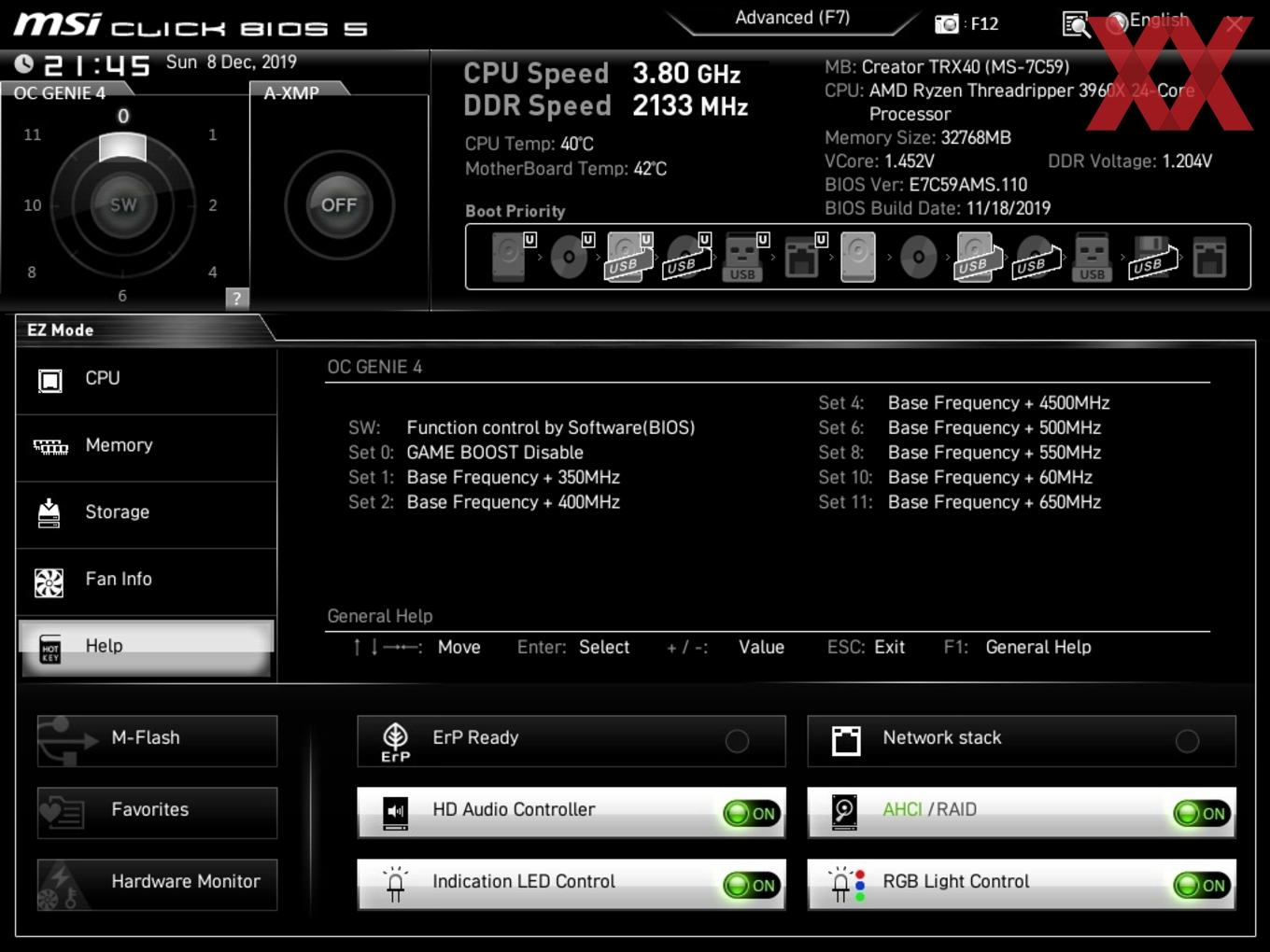Screen dimensions: 1270x952
Task: Enable the Network stack radio indicator
Action: [x=1187, y=741]
